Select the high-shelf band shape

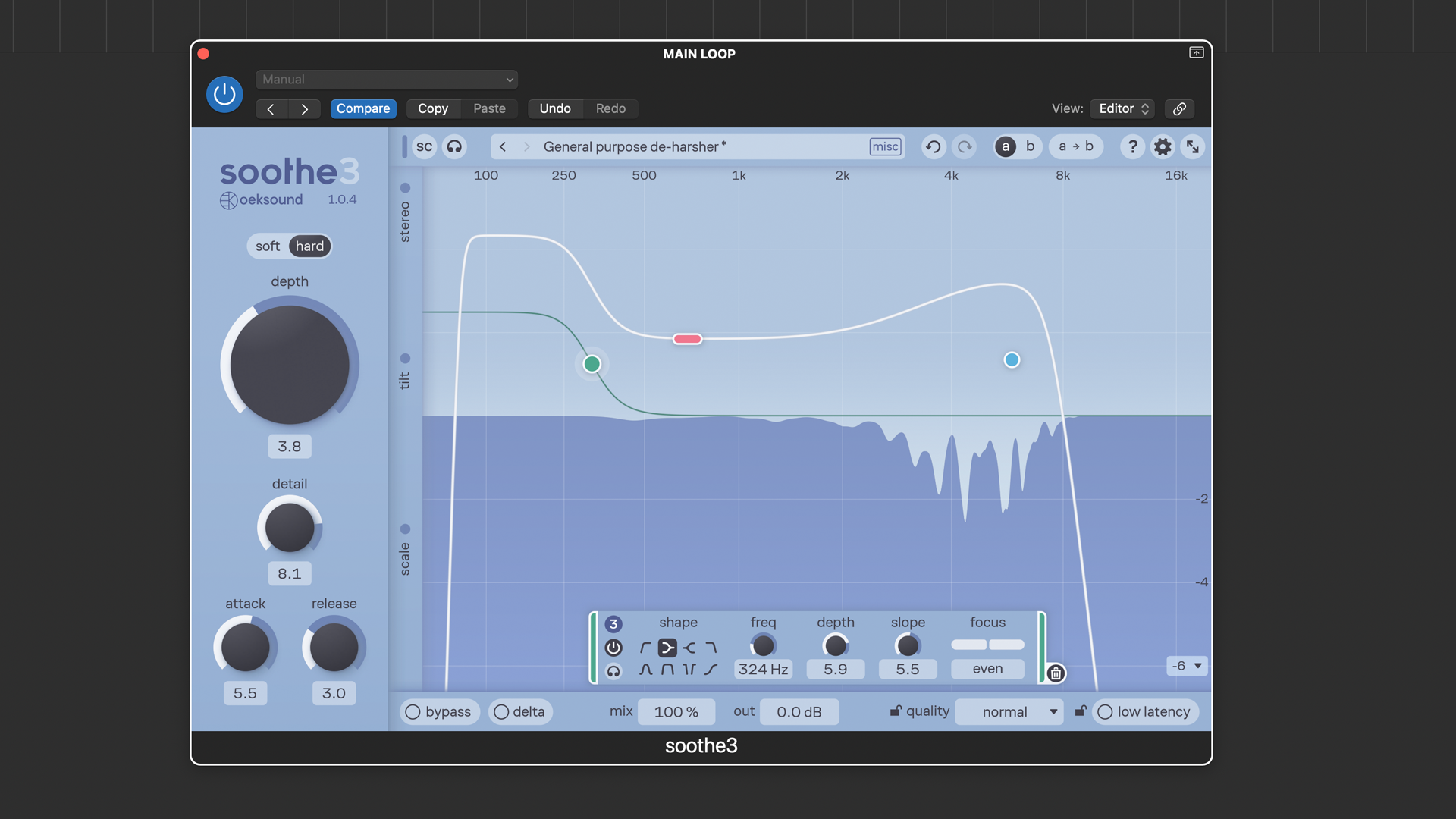tap(689, 648)
